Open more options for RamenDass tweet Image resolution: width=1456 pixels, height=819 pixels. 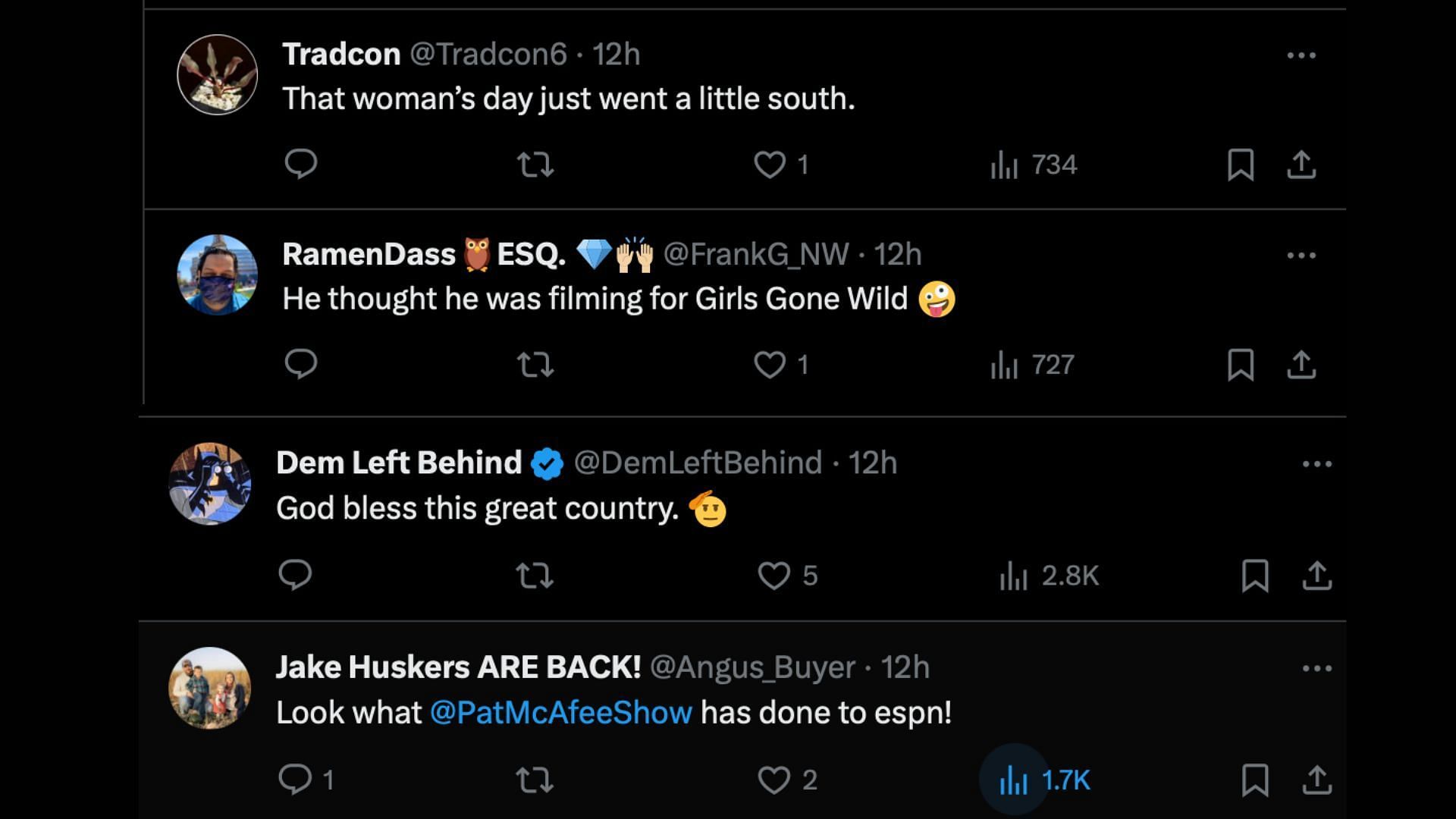tap(1301, 256)
